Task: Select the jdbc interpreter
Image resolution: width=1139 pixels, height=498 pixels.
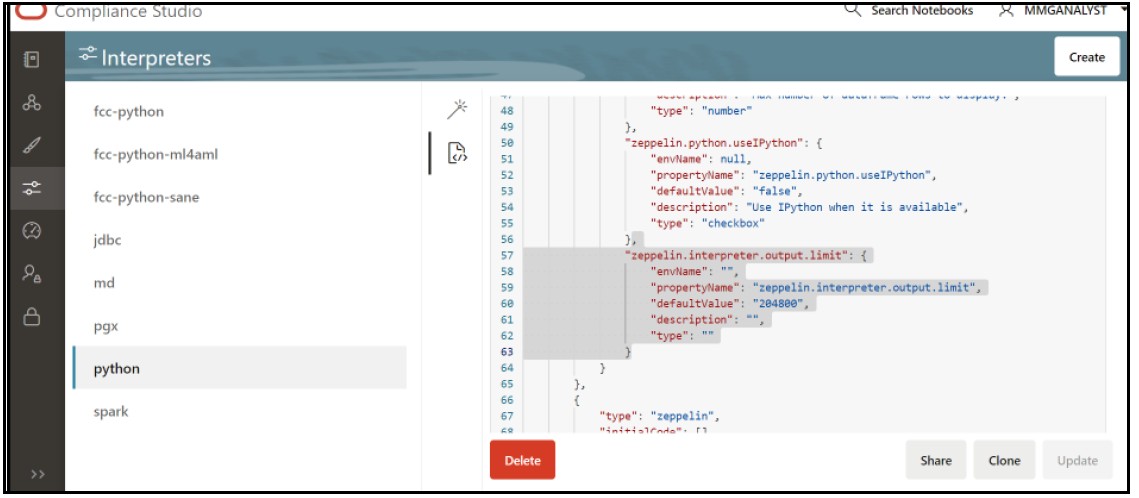Action: click(x=240, y=240)
